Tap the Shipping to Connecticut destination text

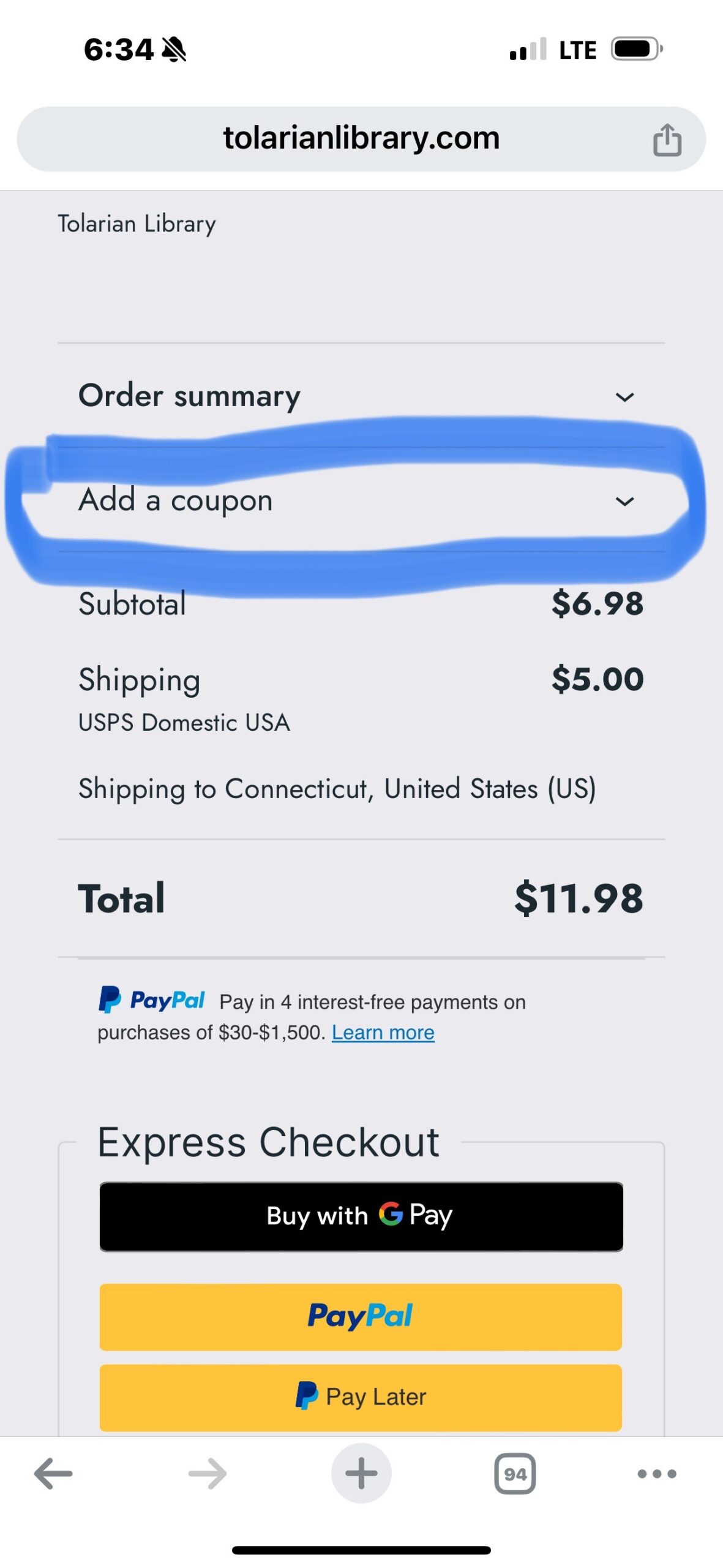pos(337,789)
